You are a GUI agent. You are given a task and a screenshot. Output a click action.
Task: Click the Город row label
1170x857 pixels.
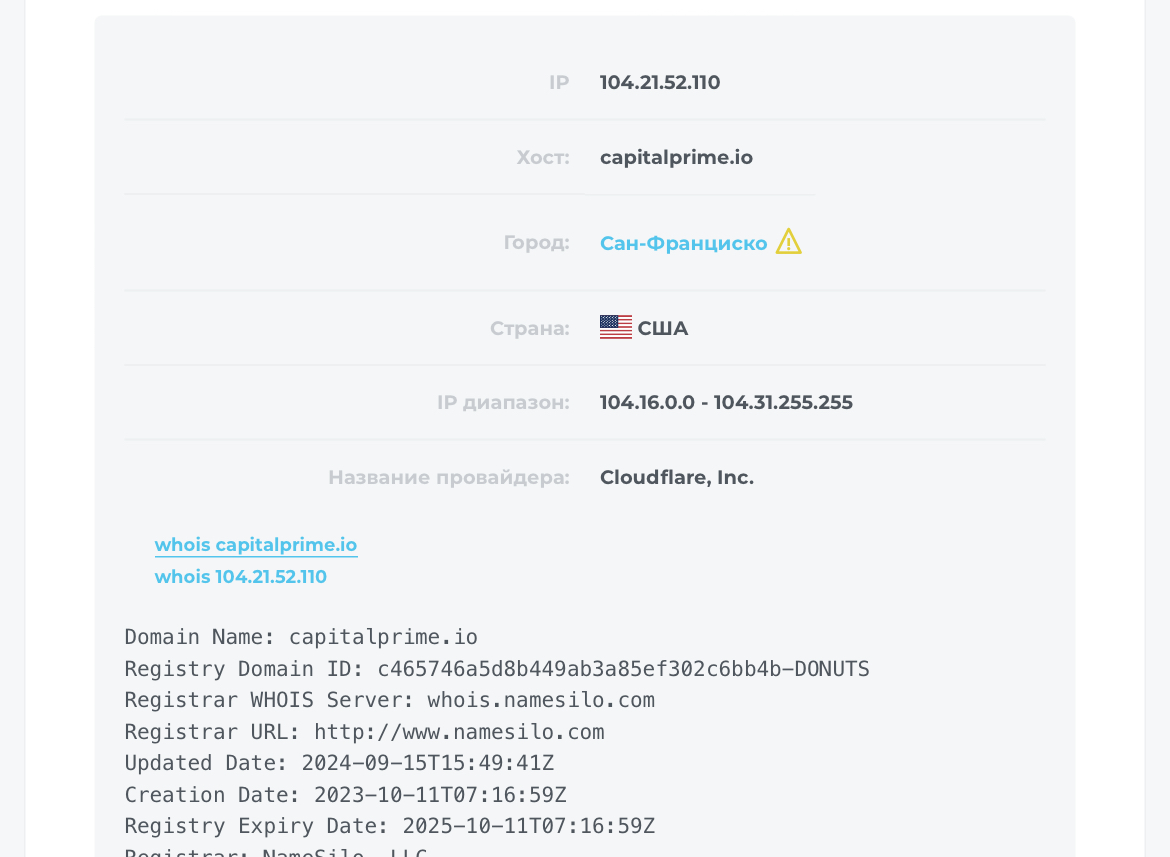click(536, 242)
